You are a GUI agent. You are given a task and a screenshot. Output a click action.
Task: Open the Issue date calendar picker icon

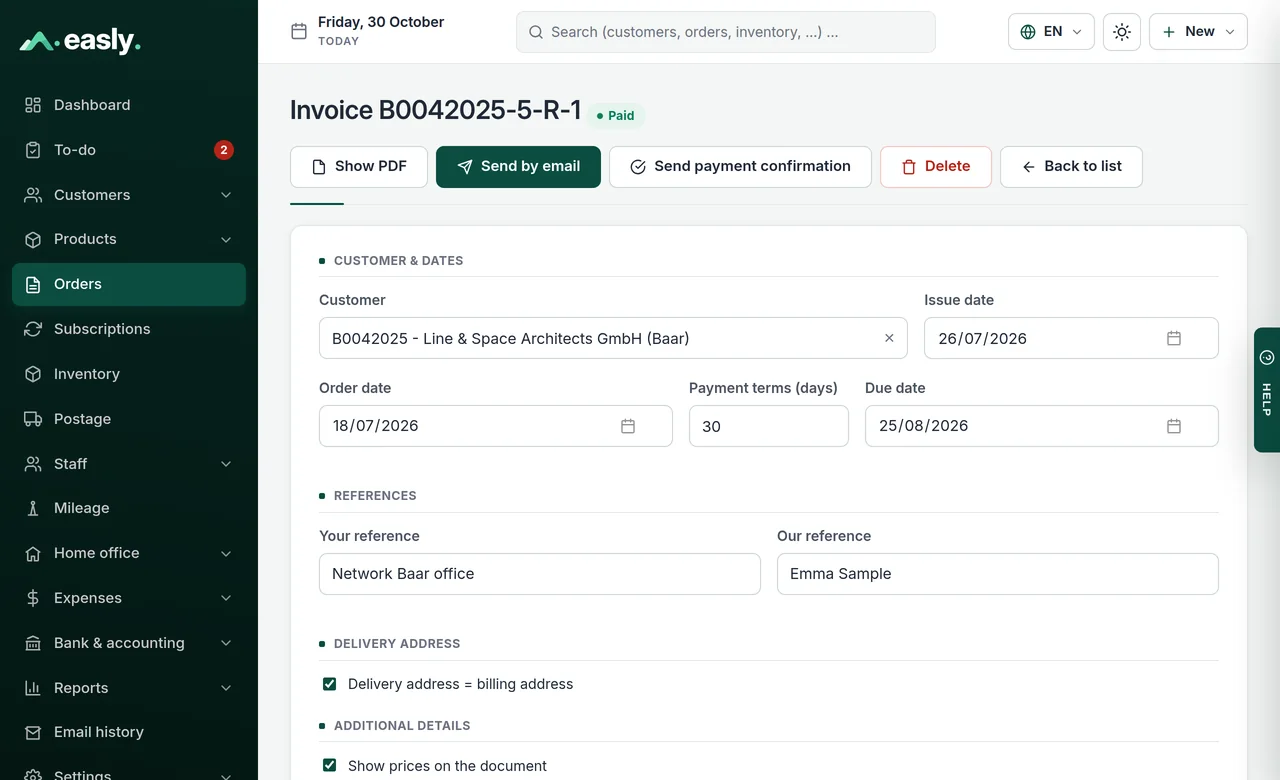tap(1174, 338)
